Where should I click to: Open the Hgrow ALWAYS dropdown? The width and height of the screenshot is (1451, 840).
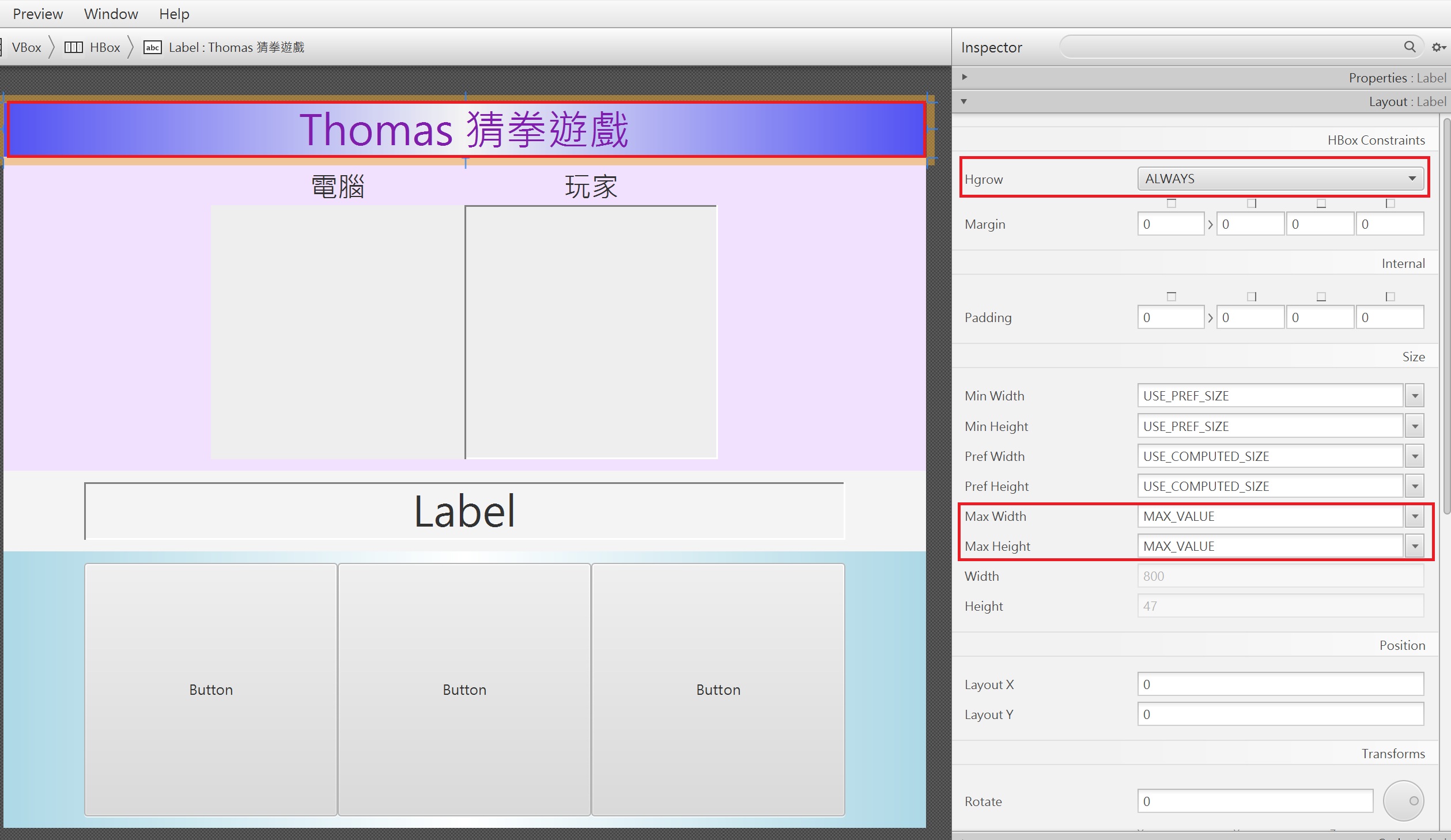tap(1280, 179)
